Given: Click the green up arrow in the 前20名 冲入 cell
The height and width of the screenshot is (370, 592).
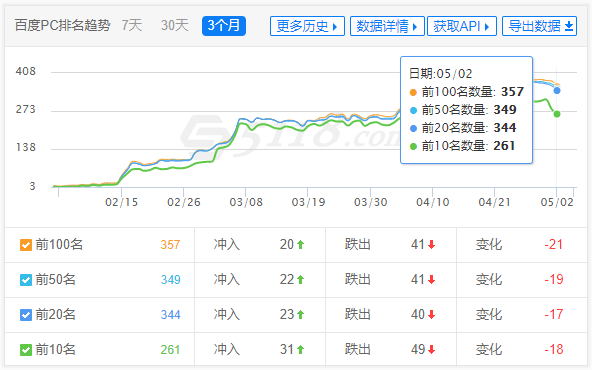Looking at the screenshot, I should click(301, 314).
